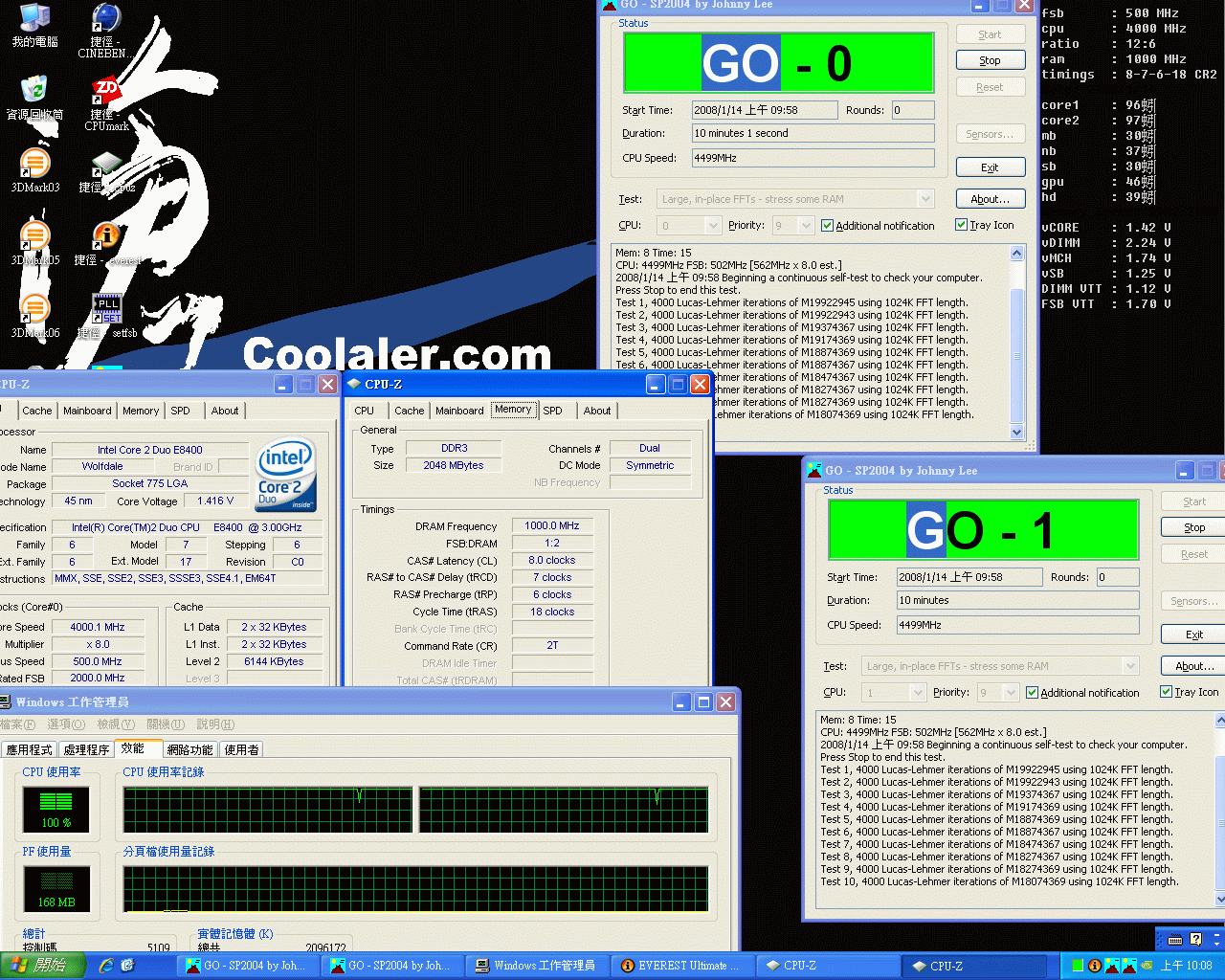This screenshot has width=1225, height=980.
Task: Click Exit button in GO - 0 window
Action: coord(990,167)
